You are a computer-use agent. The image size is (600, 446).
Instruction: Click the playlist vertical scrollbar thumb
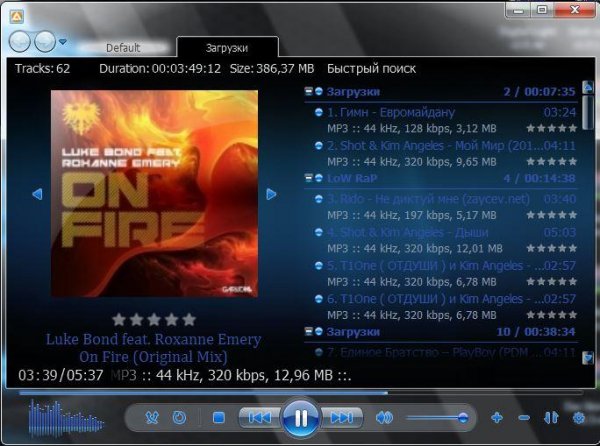pyautogui.click(x=587, y=113)
